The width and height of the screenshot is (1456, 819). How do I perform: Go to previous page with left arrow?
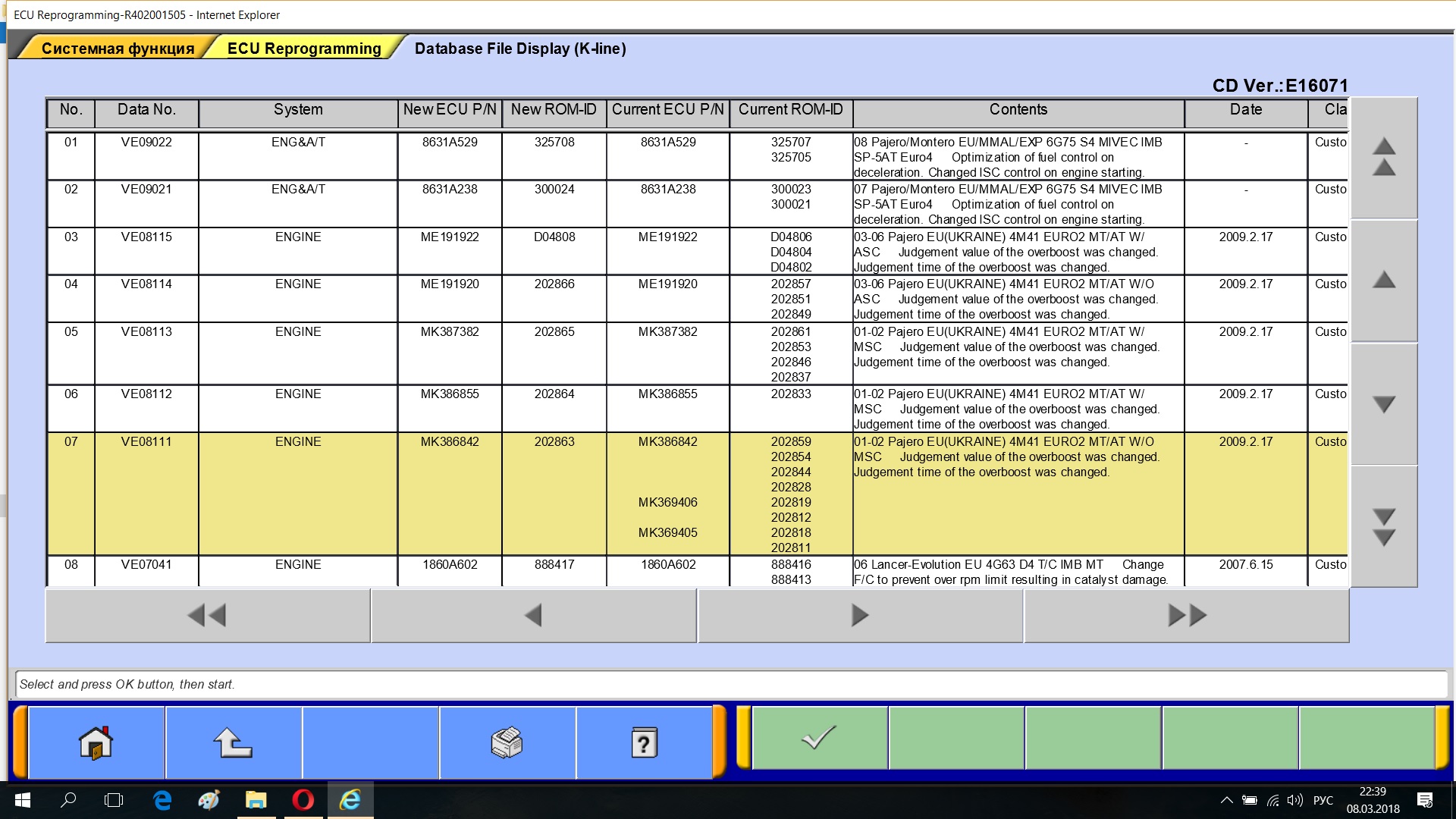[533, 615]
